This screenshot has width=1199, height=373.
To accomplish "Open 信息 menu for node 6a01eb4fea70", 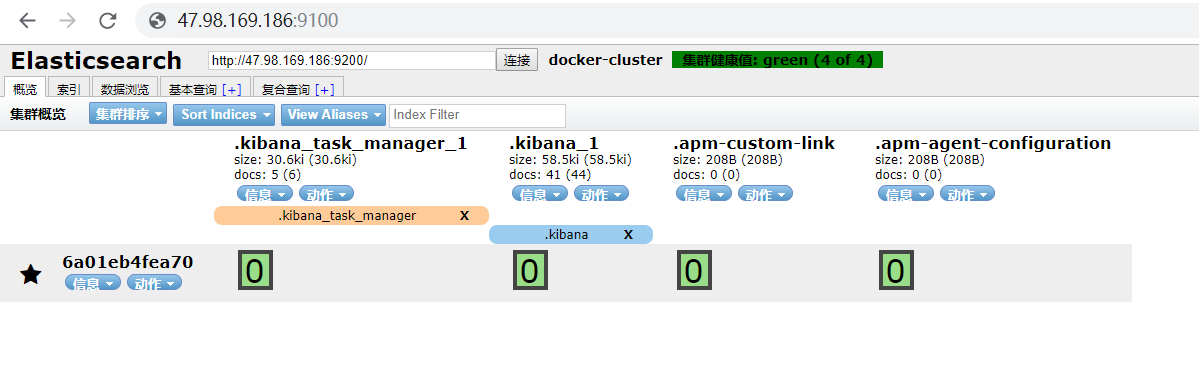I will click(x=93, y=283).
